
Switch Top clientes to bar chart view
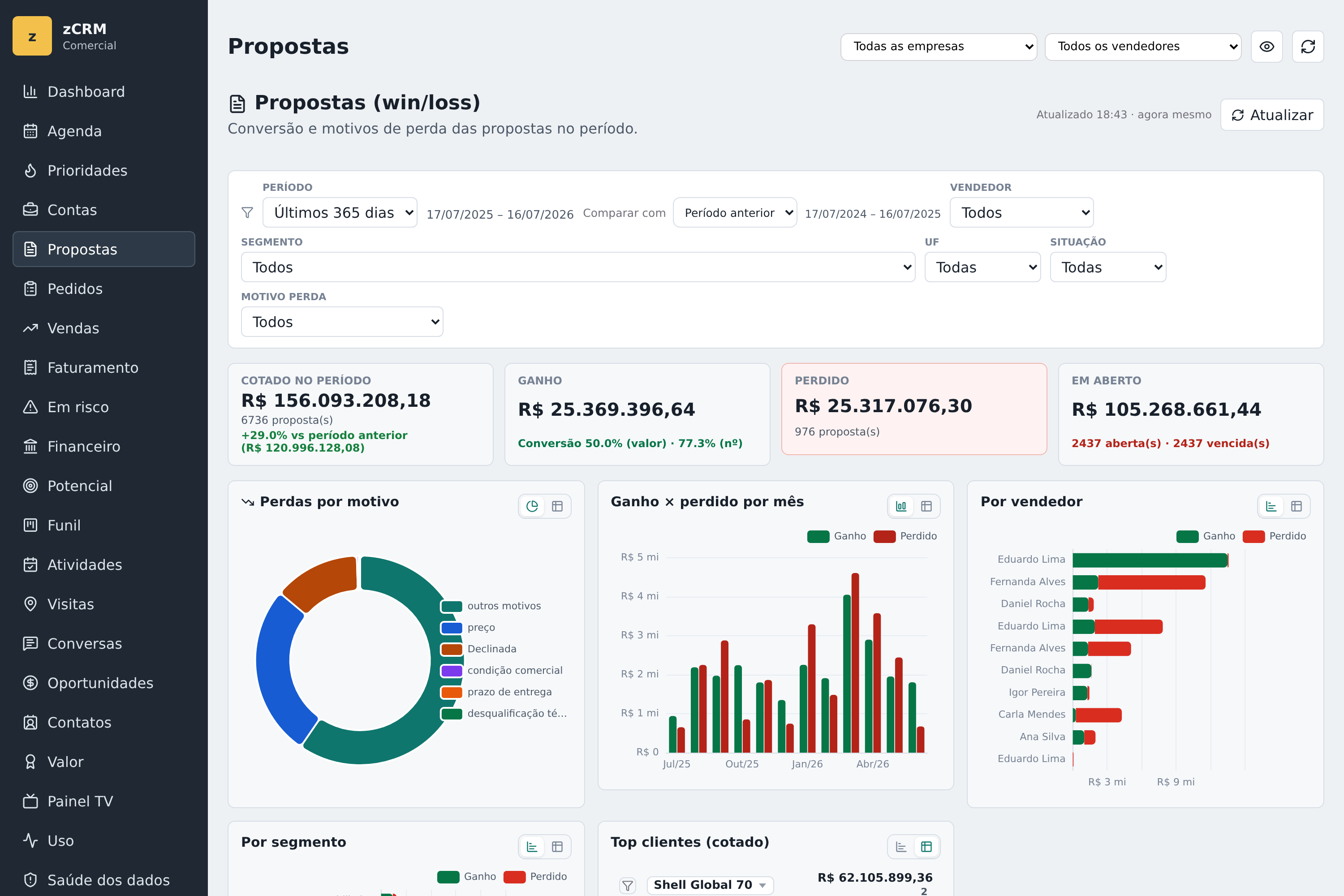pos(901,847)
